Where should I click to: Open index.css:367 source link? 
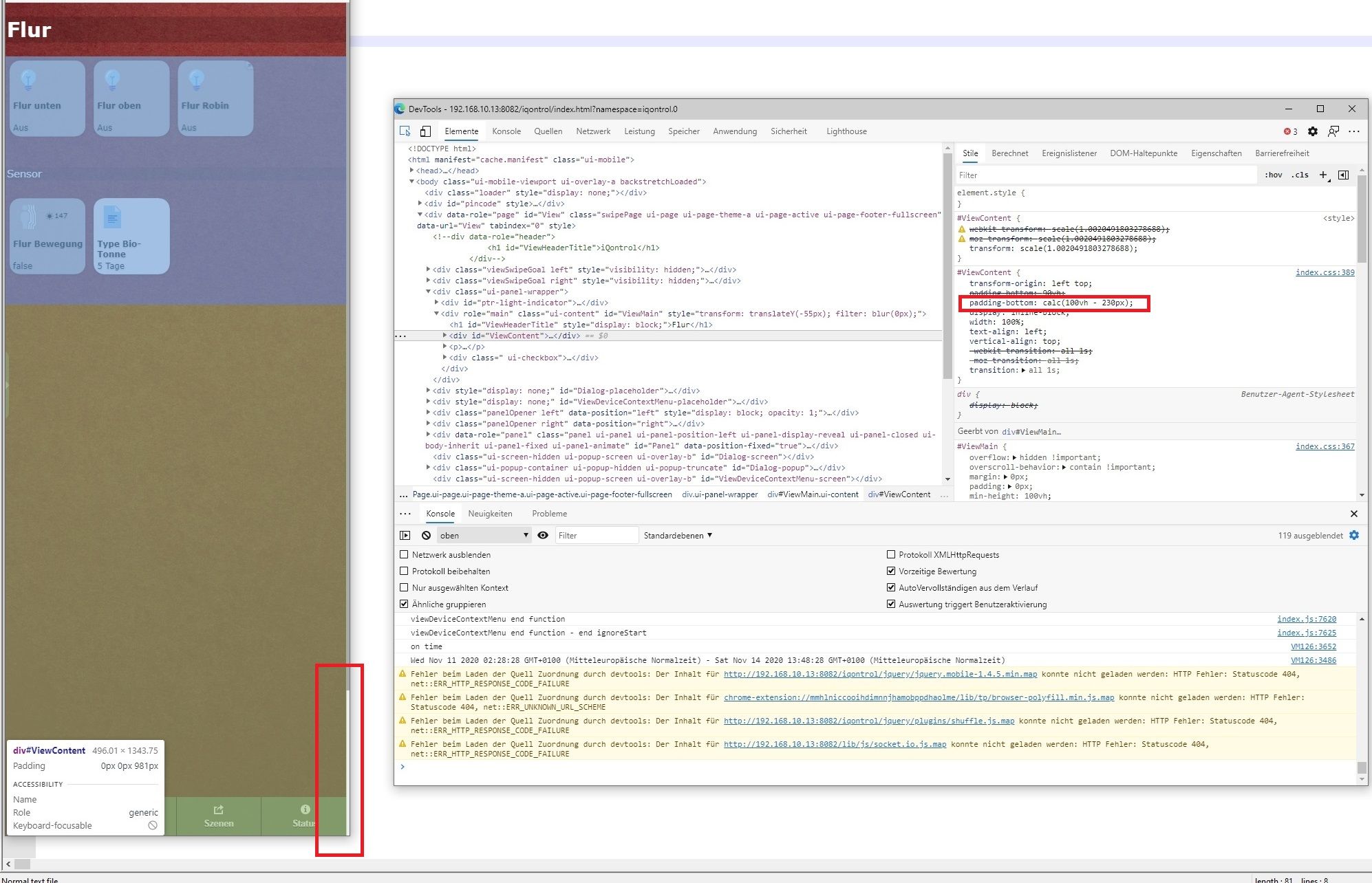coord(1325,446)
